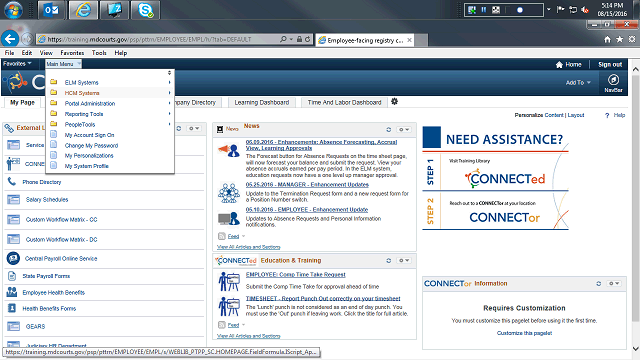Switch to Time And Labor Dashboard tab
This screenshot has width=640, height=360.
tap(344, 102)
